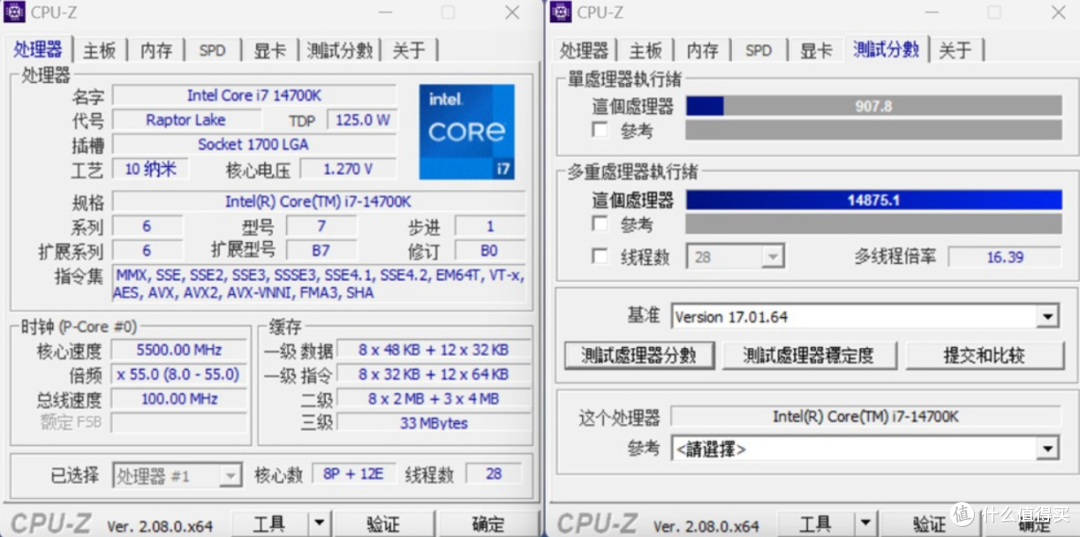Click 提交和比較 button
Image resolution: width=1080 pixels, height=537 pixels.
click(984, 355)
